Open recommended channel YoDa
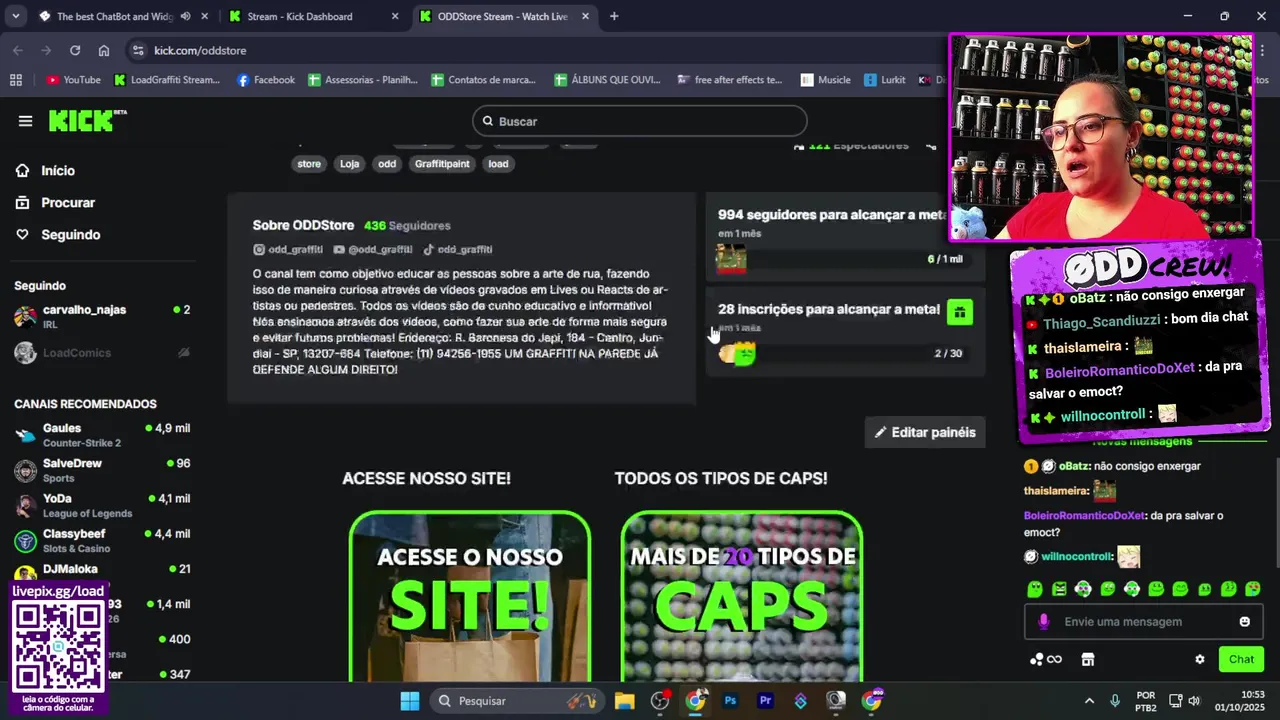Image resolution: width=1280 pixels, height=720 pixels. 102,505
